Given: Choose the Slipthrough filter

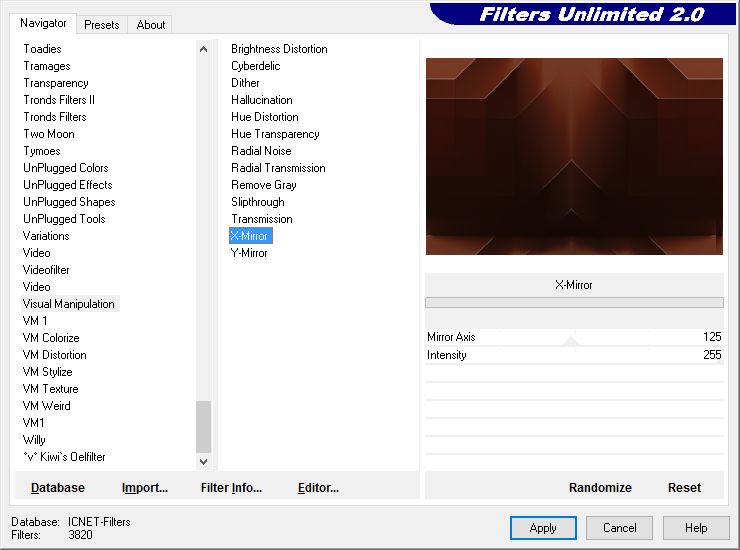Looking at the screenshot, I should (x=258, y=202).
